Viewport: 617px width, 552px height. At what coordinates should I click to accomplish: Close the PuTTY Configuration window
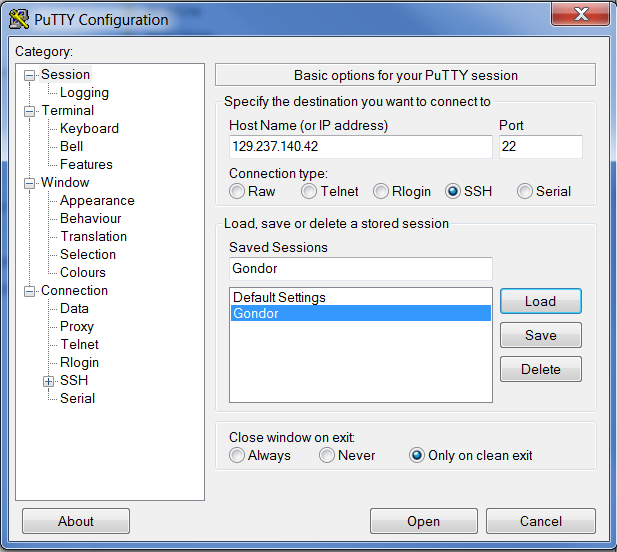click(x=580, y=16)
